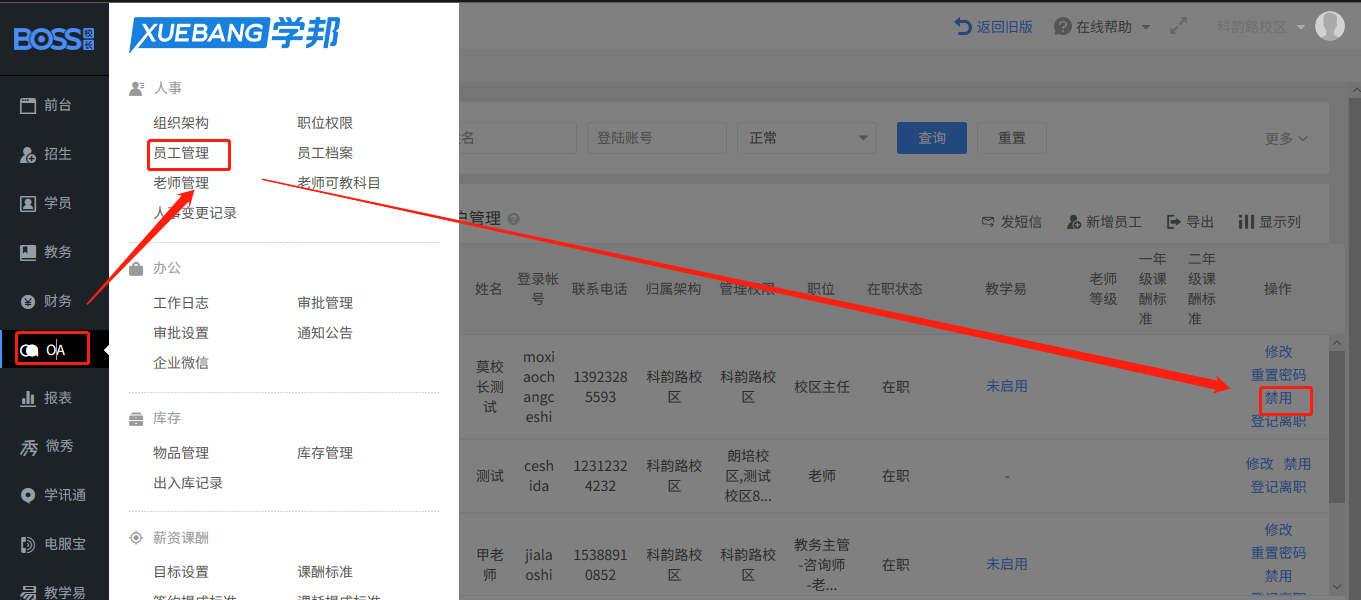
Task: Click the fullscreen expand icon
Action: [1179, 27]
